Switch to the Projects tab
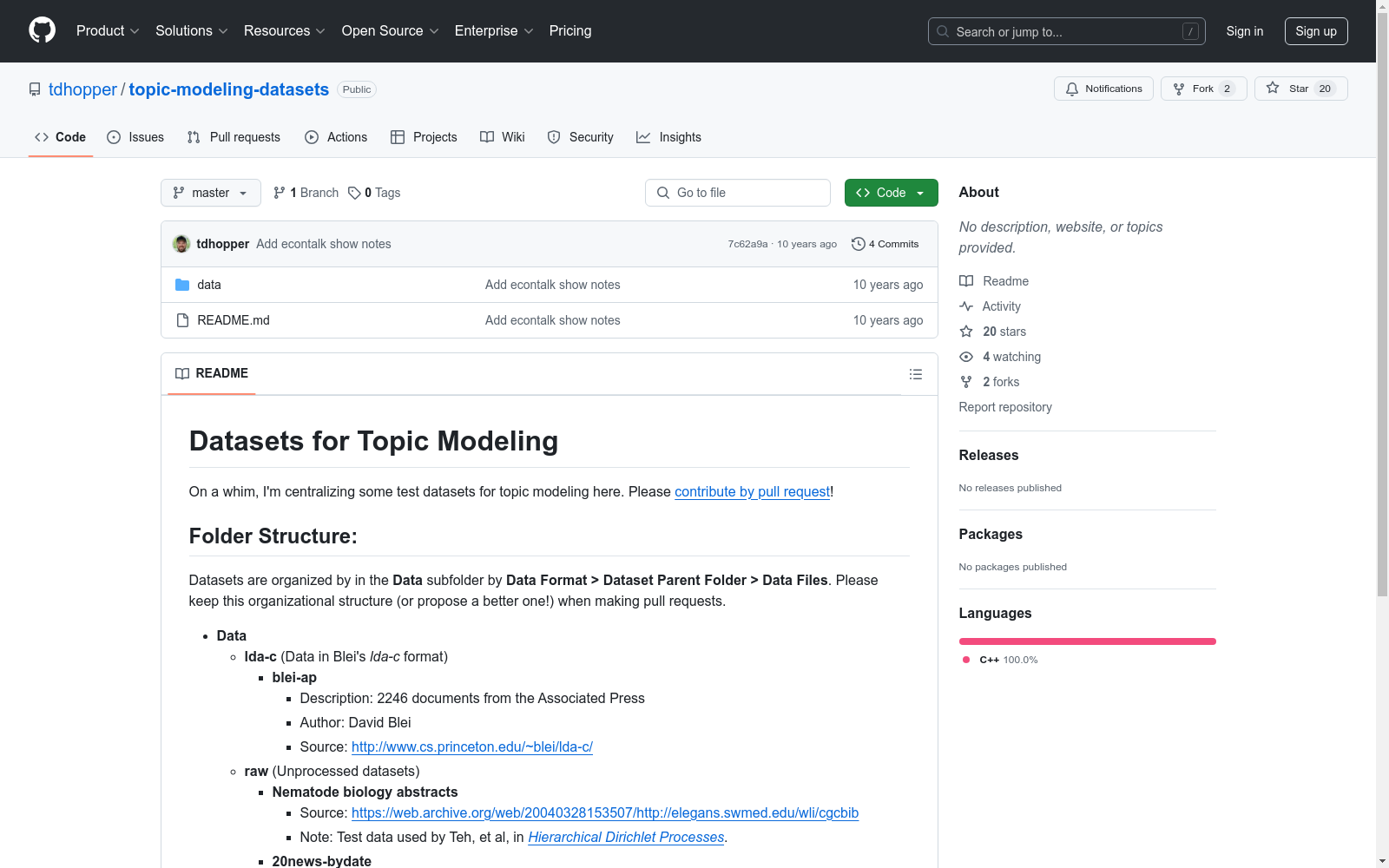Viewport: 1389px width, 868px height. [424, 137]
